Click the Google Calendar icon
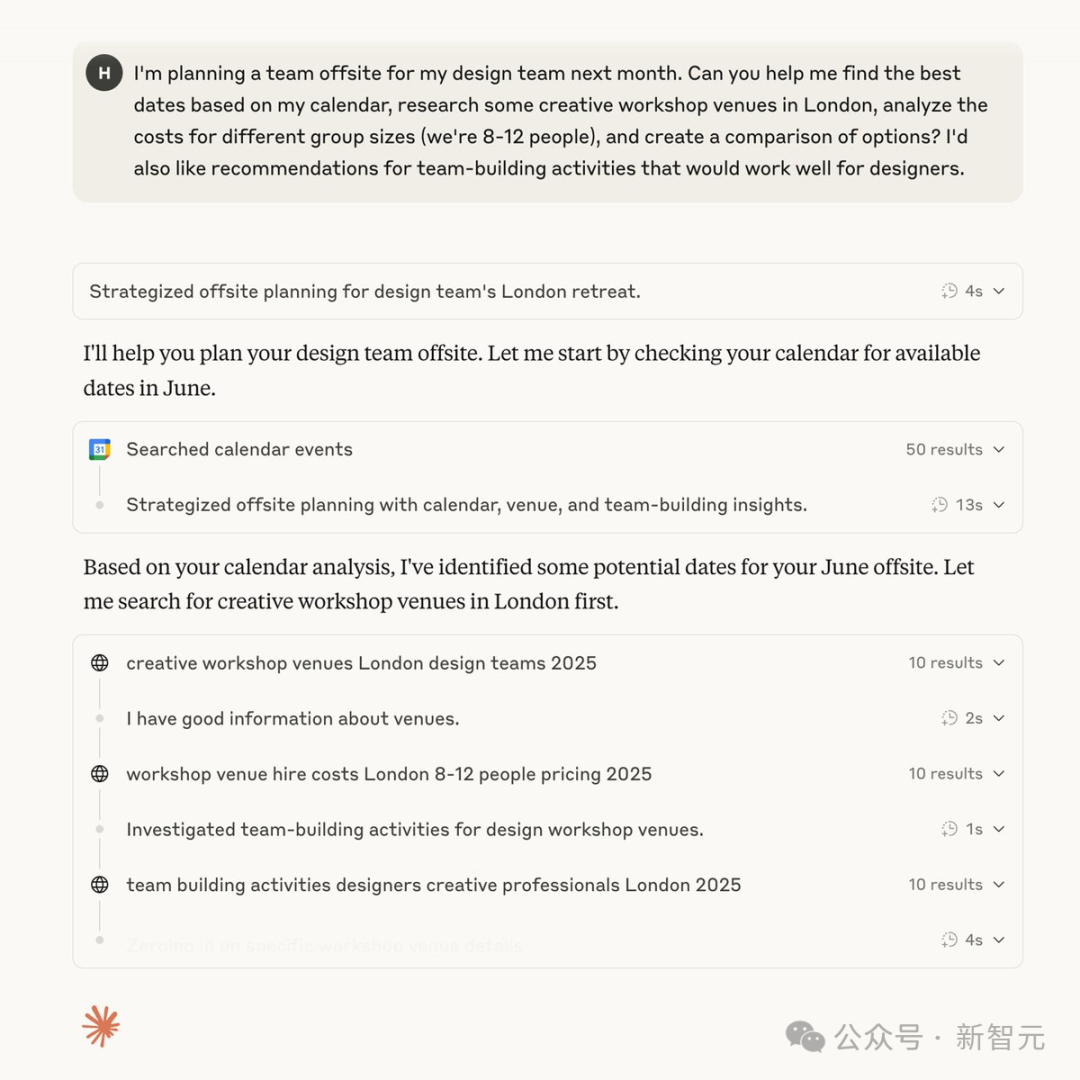This screenshot has width=1080, height=1080. coord(100,449)
